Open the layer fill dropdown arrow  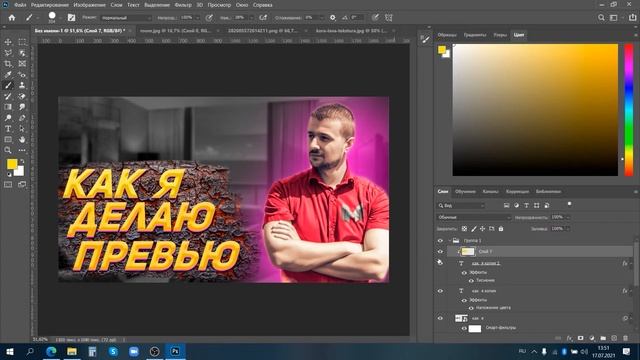[568, 229]
